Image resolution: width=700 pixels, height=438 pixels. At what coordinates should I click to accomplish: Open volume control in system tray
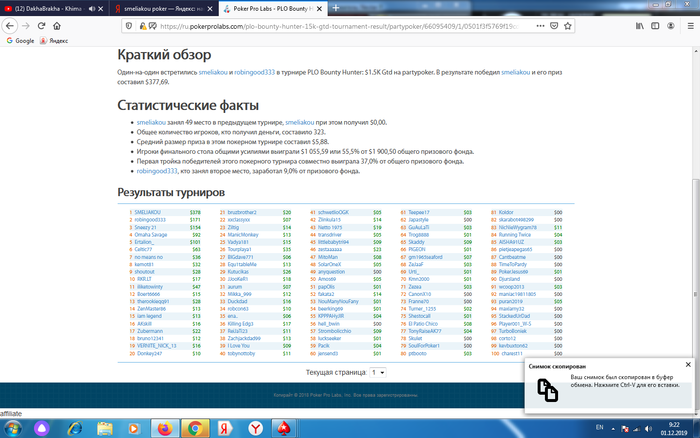tap(648, 429)
